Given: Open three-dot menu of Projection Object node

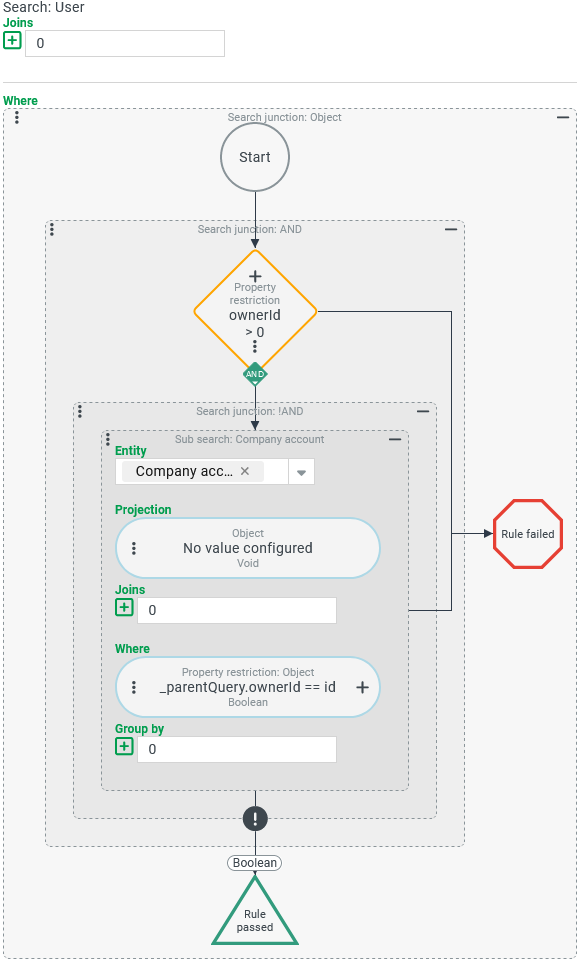Looking at the screenshot, I should pyautogui.click(x=134, y=548).
